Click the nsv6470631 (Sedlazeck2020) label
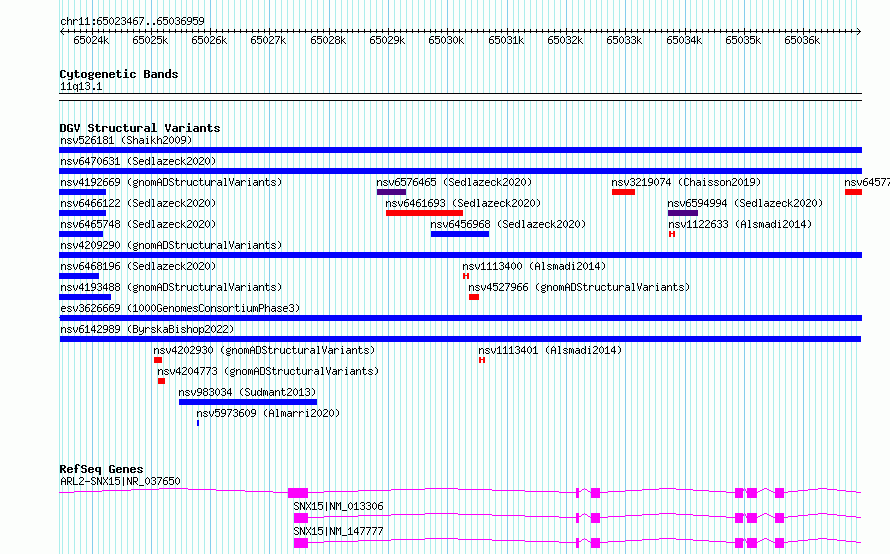 point(138,161)
